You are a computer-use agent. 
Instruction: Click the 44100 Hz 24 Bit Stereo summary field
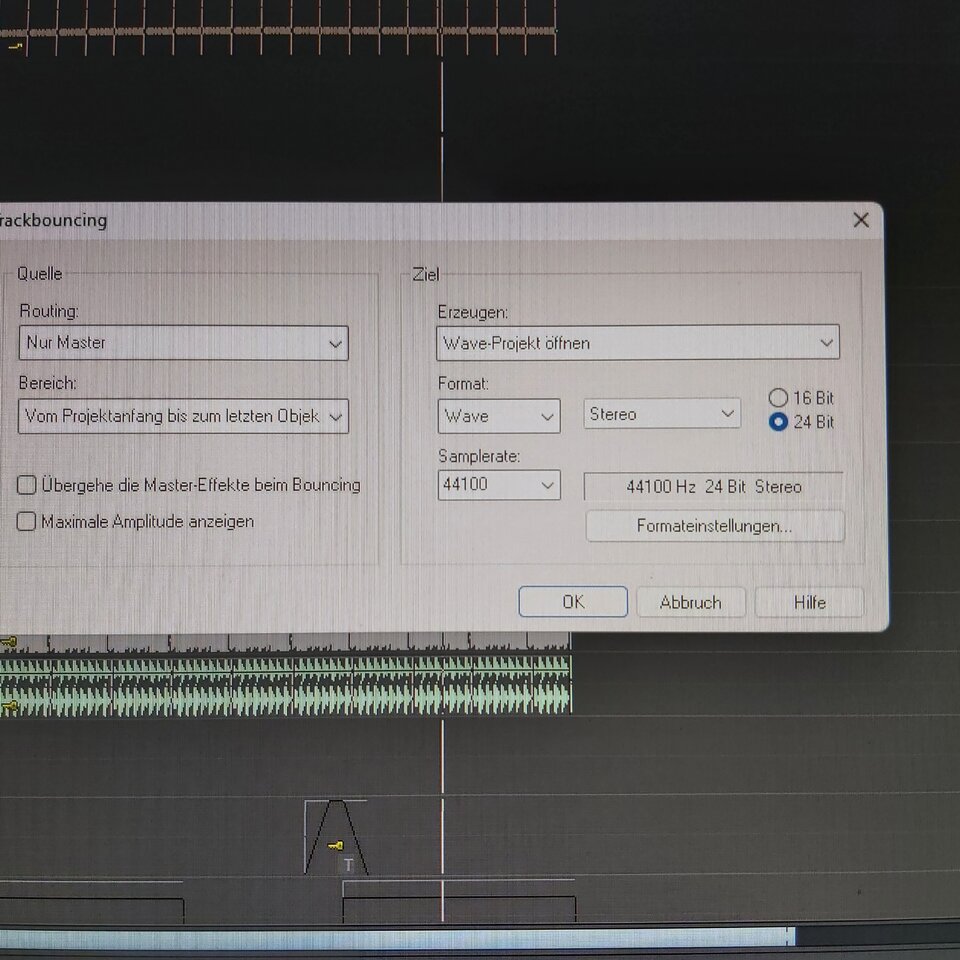pyautogui.click(x=713, y=487)
